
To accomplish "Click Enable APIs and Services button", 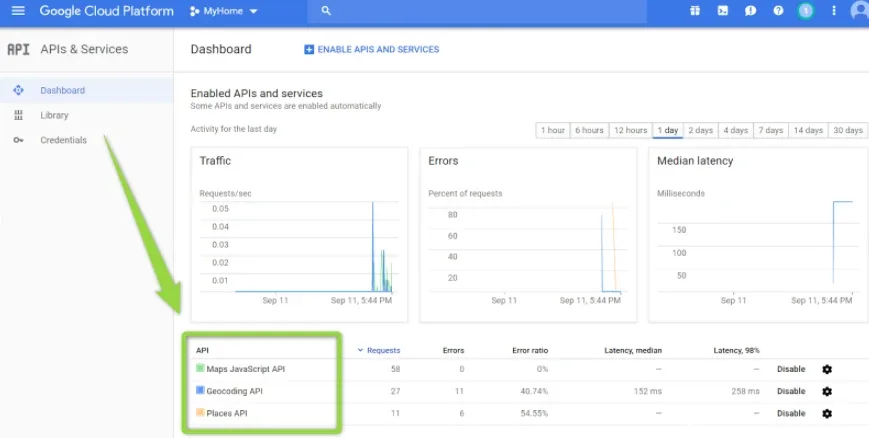I will 371,49.
